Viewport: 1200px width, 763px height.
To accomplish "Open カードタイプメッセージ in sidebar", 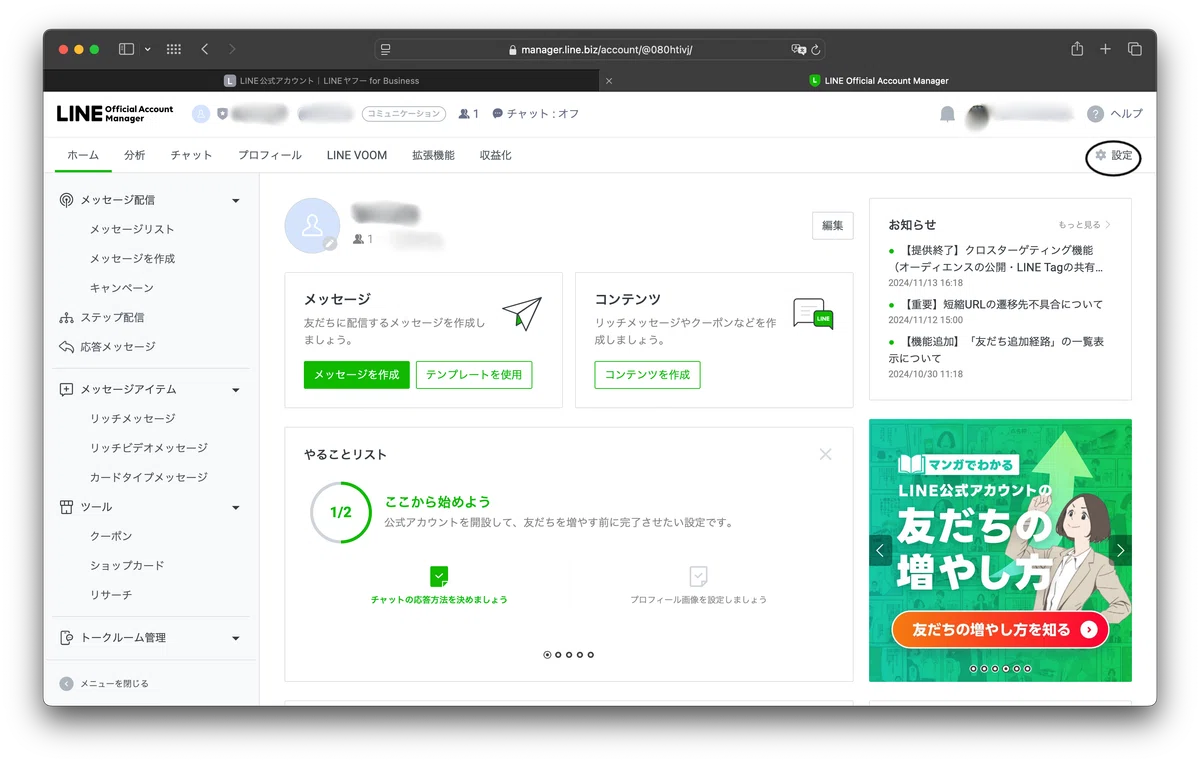I will click(149, 477).
